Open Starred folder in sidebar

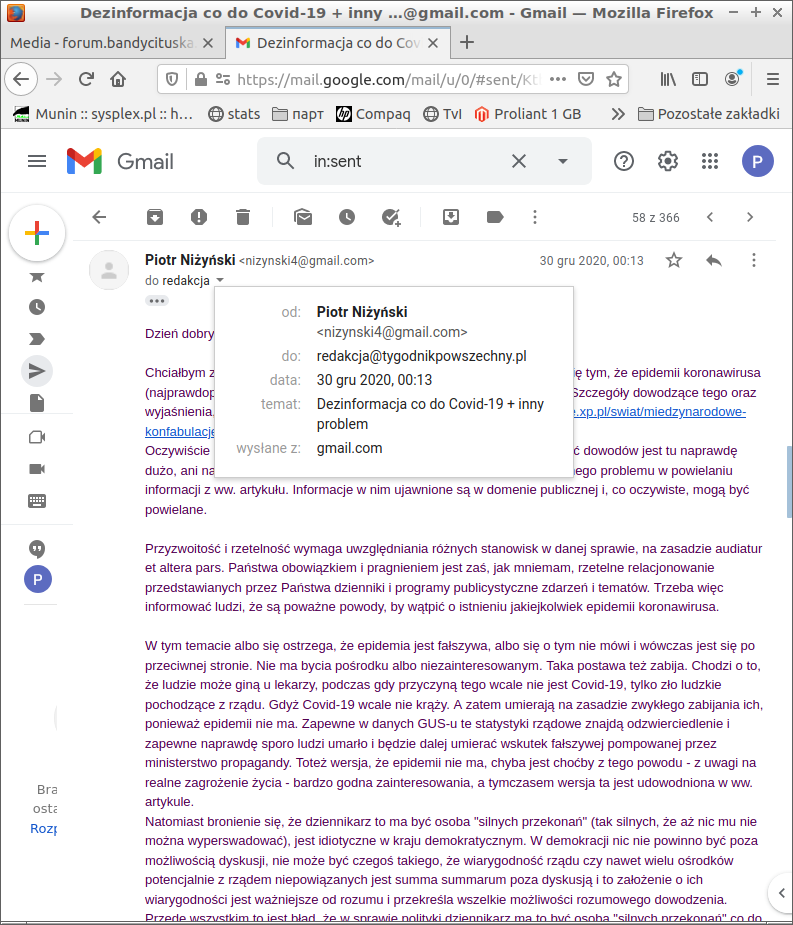[37, 277]
